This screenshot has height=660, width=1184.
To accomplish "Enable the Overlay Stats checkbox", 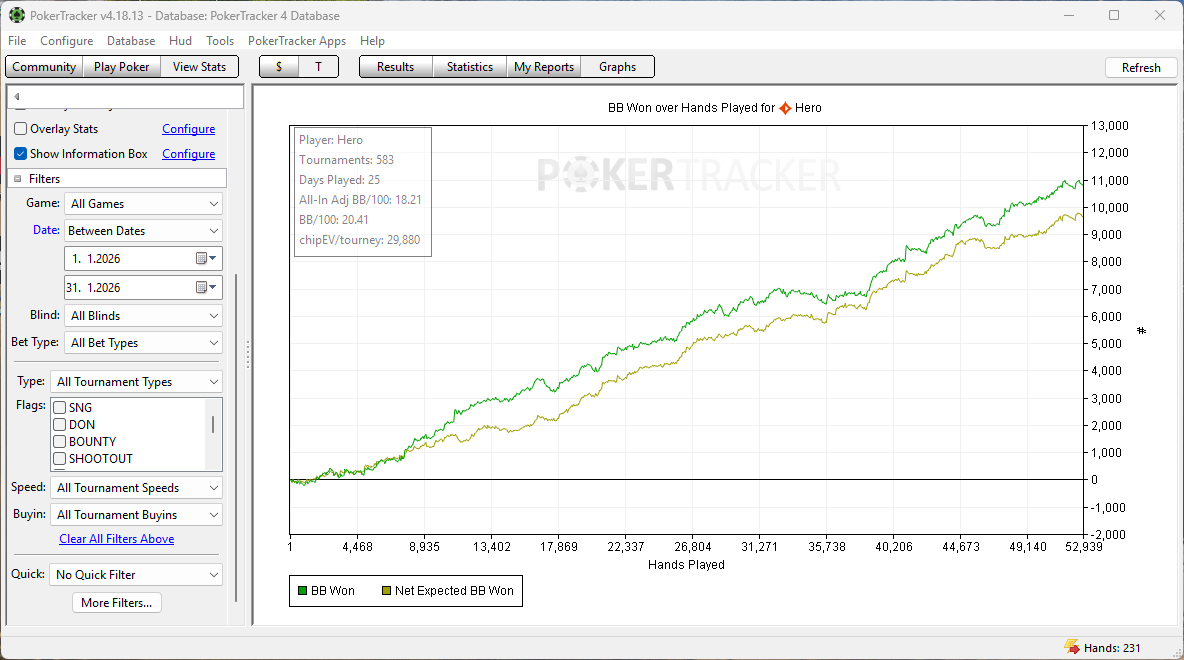I will click(x=21, y=129).
